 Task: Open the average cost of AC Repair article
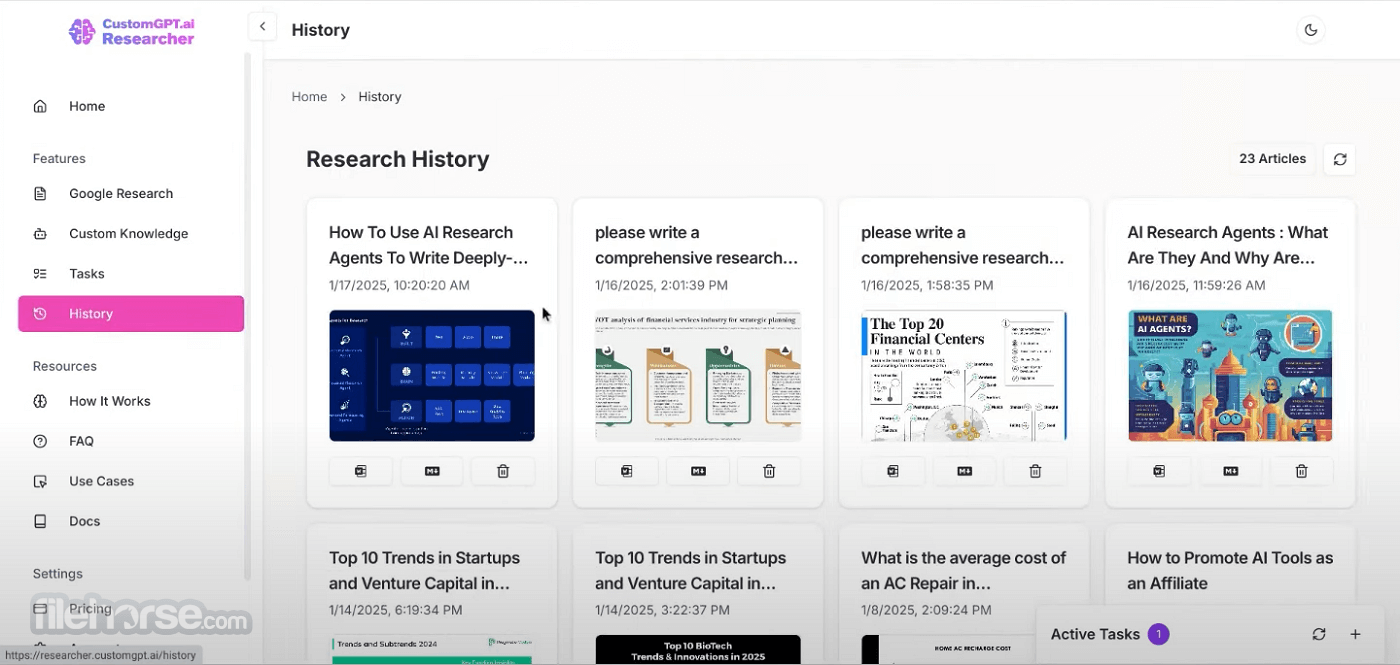[963, 571]
